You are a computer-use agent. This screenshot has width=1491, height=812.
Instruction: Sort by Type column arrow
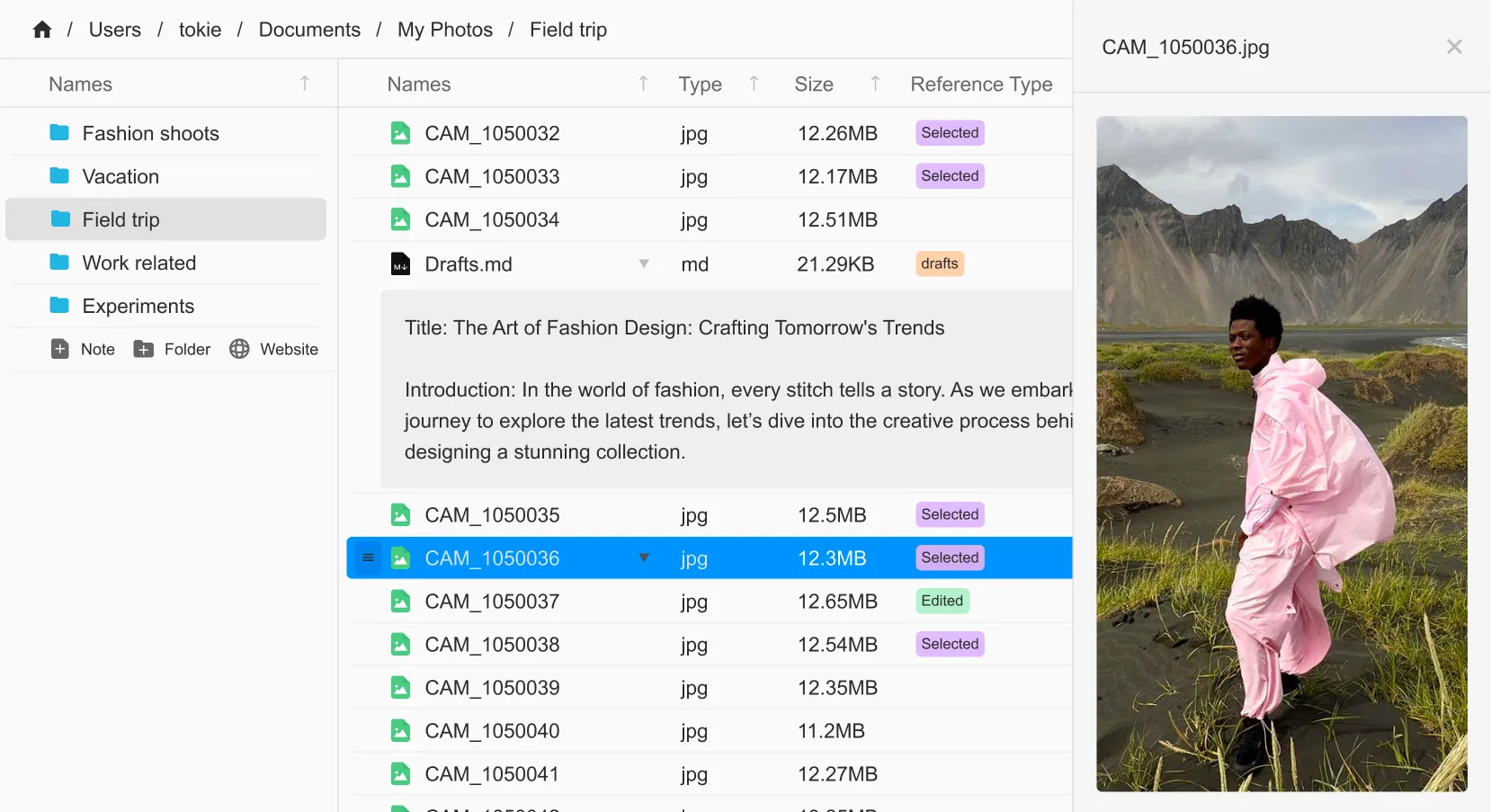point(754,84)
